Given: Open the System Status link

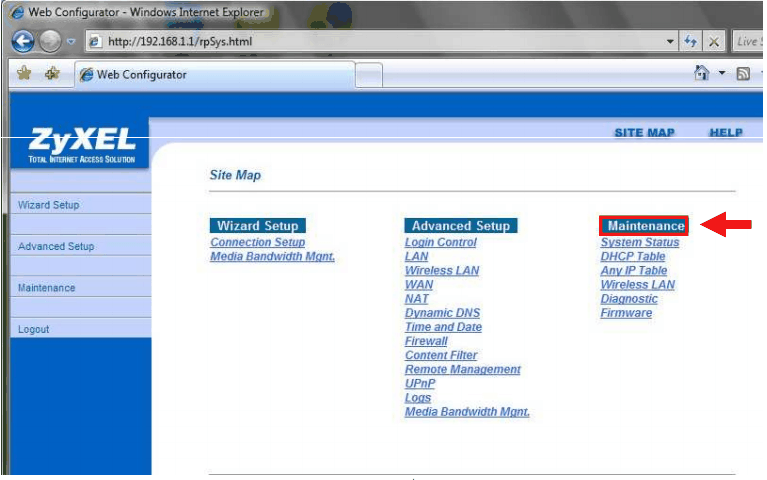Looking at the screenshot, I should [639, 242].
